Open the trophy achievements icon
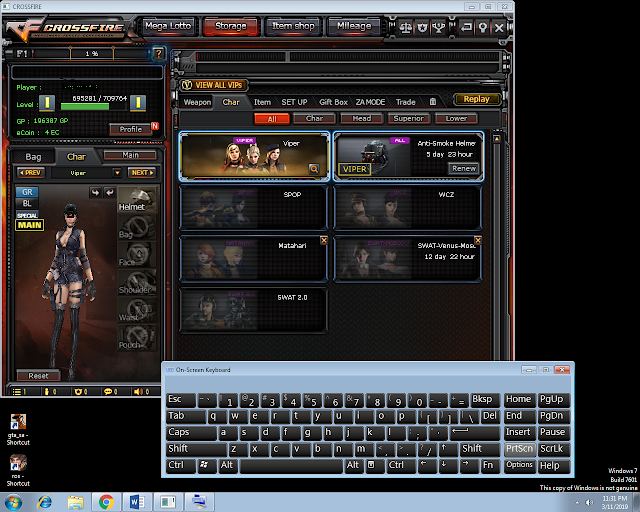The width and height of the screenshot is (640, 512). pyautogui.click(x=438, y=28)
